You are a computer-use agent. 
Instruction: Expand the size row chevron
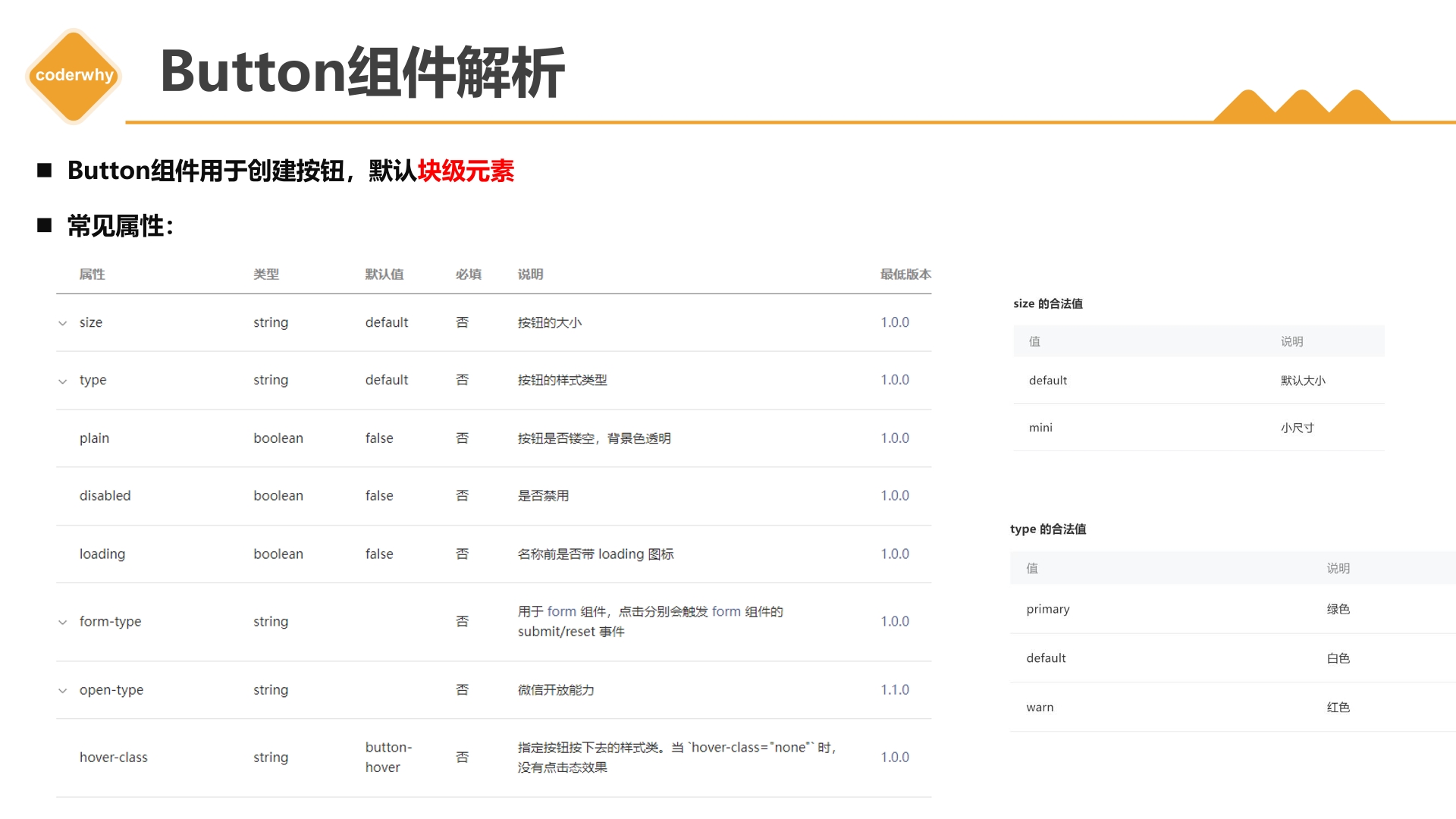tap(63, 323)
